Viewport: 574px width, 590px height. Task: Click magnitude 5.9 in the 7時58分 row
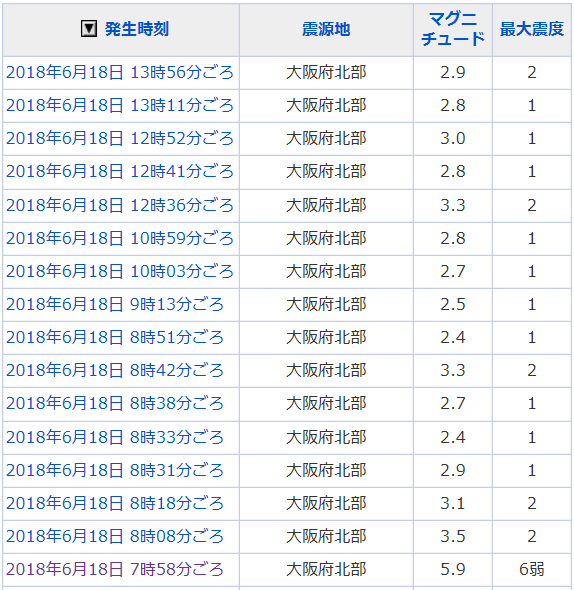tap(453, 570)
